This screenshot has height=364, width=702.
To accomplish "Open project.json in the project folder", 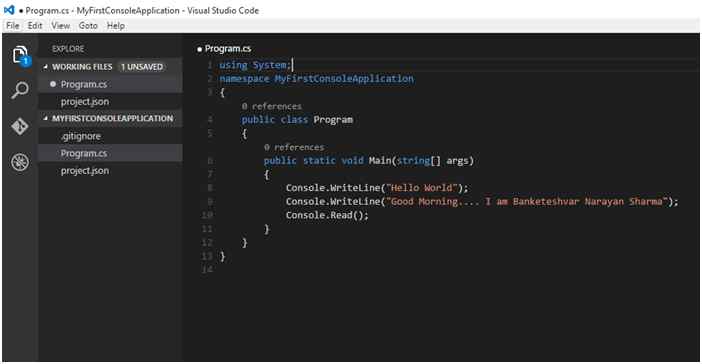I will point(110,171).
